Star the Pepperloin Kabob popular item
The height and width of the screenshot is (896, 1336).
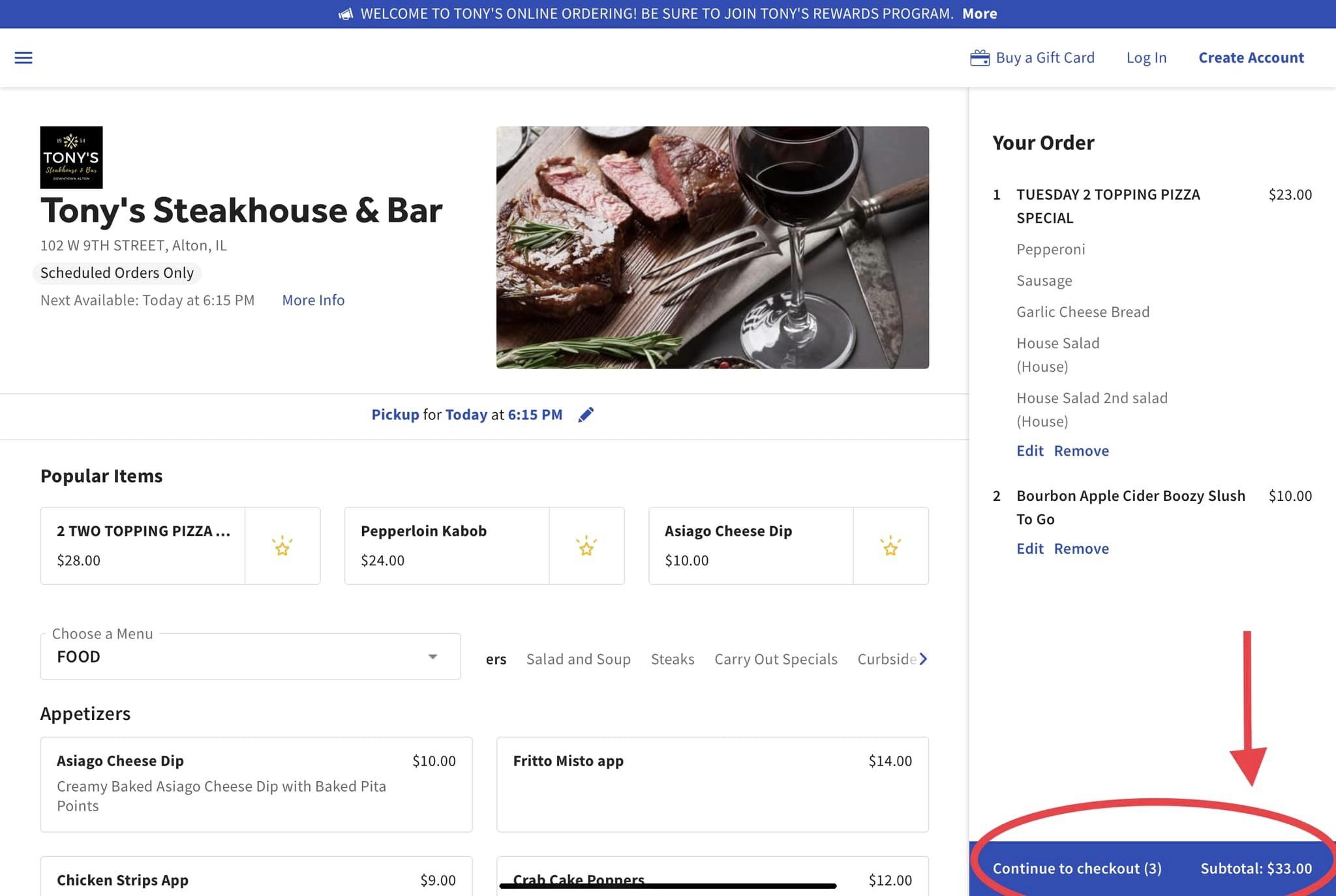[x=586, y=546]
